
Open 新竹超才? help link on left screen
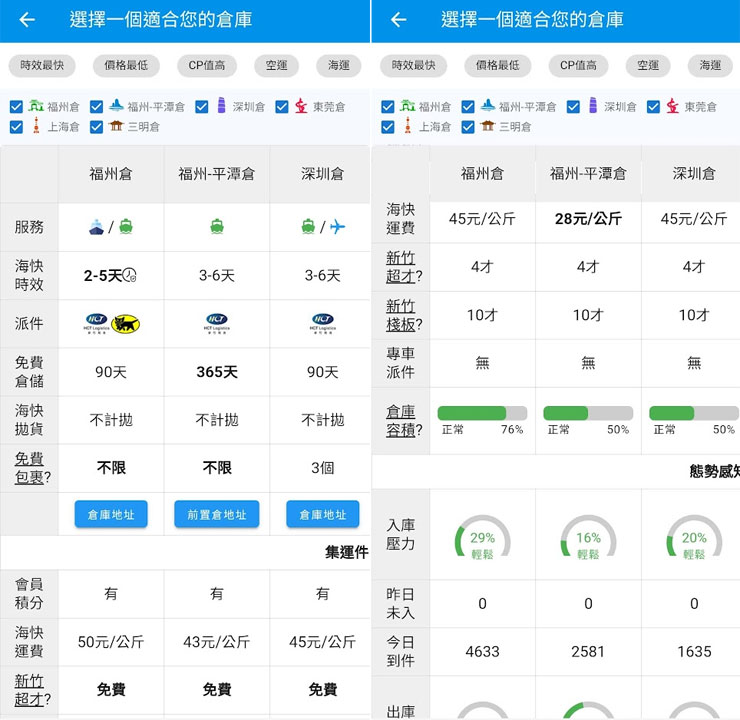point(32,690)
